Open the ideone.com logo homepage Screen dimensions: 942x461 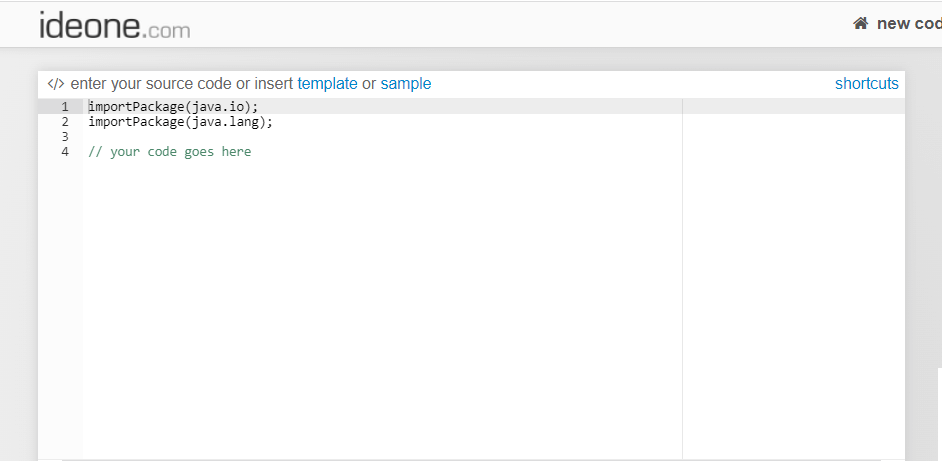[114, 25]
